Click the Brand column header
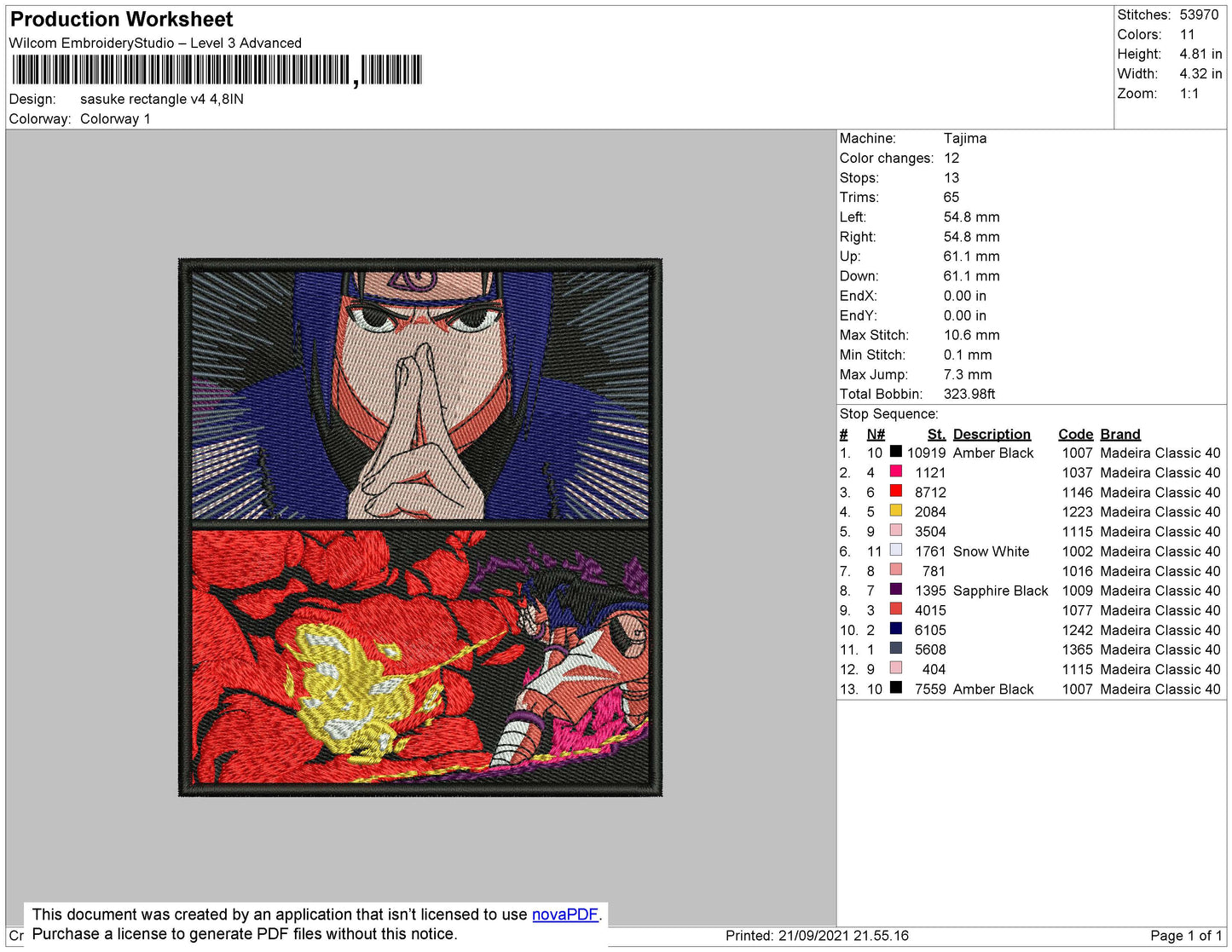The width and height of the screenshot is (1232, 952). click(x=1119, y=434)
